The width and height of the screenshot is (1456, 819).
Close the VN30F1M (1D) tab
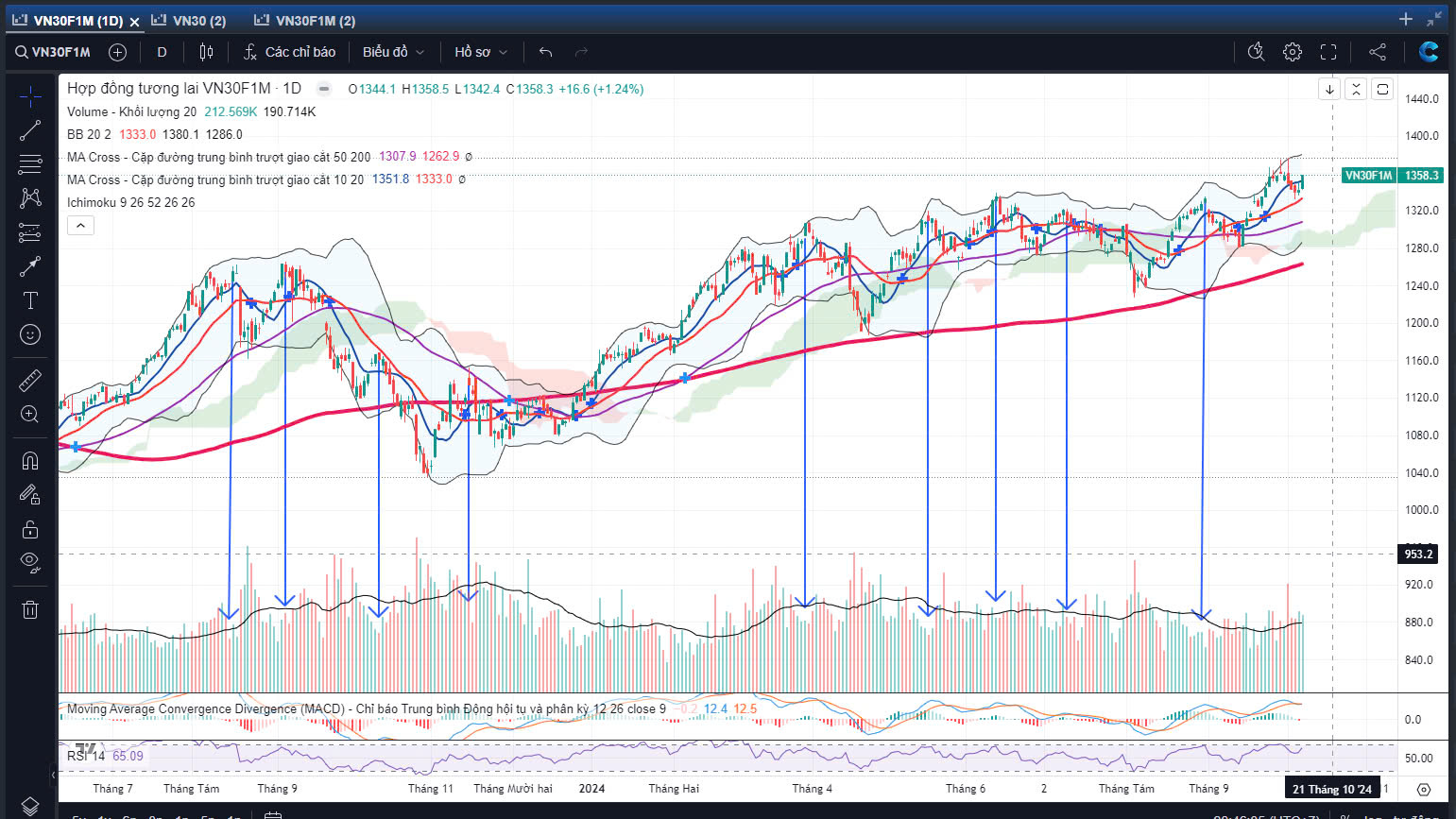[x=134, y=21]
